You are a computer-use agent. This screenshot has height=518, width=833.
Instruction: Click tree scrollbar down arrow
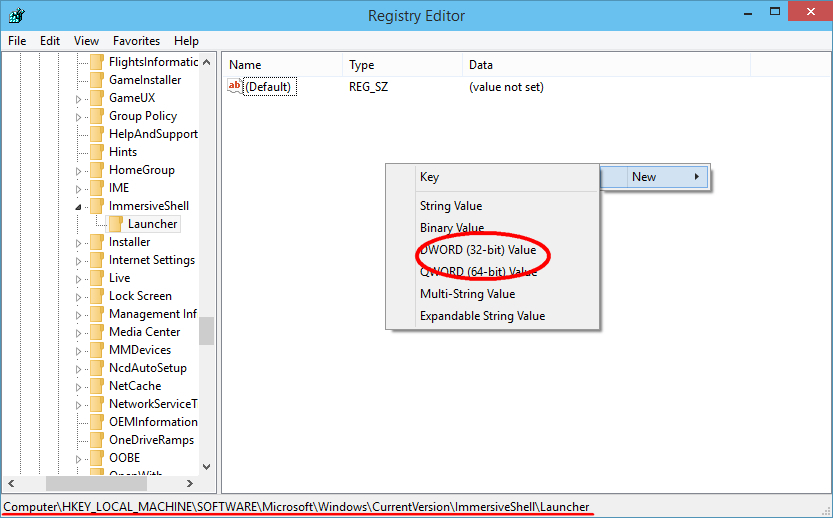pos(207,467)
